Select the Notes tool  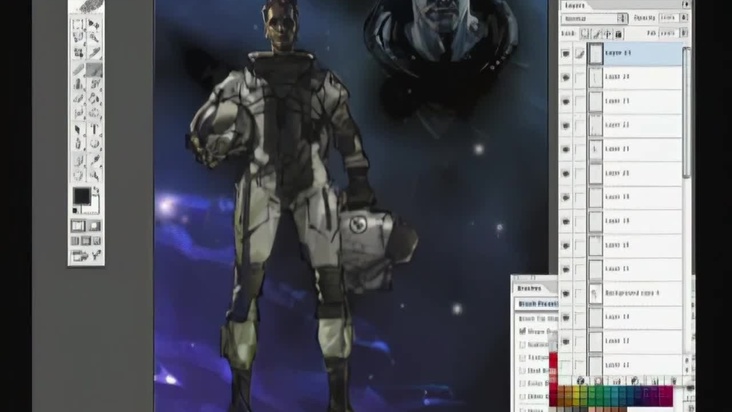[78, 161]
